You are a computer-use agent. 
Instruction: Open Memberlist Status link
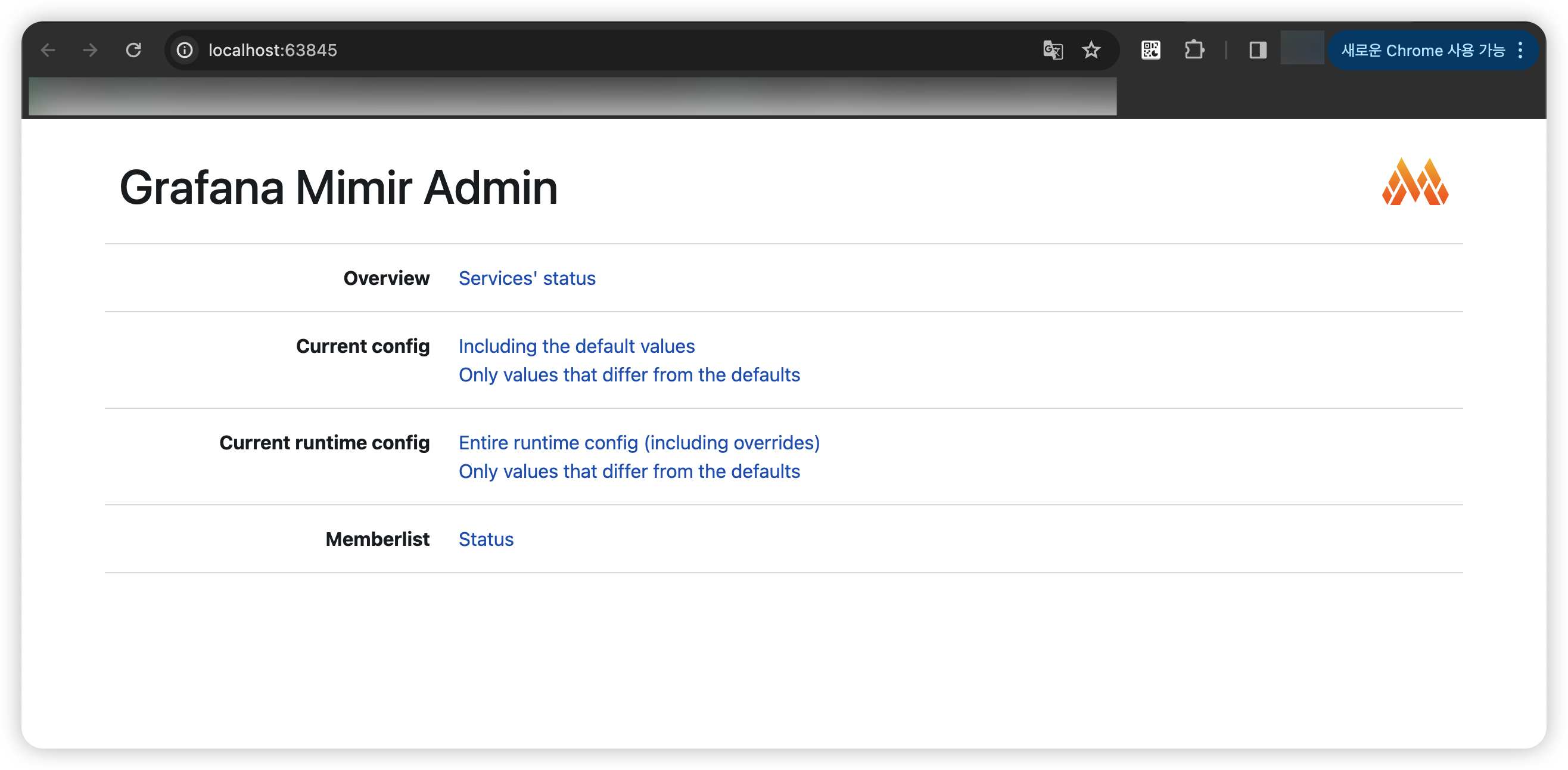tap(486, 539)
